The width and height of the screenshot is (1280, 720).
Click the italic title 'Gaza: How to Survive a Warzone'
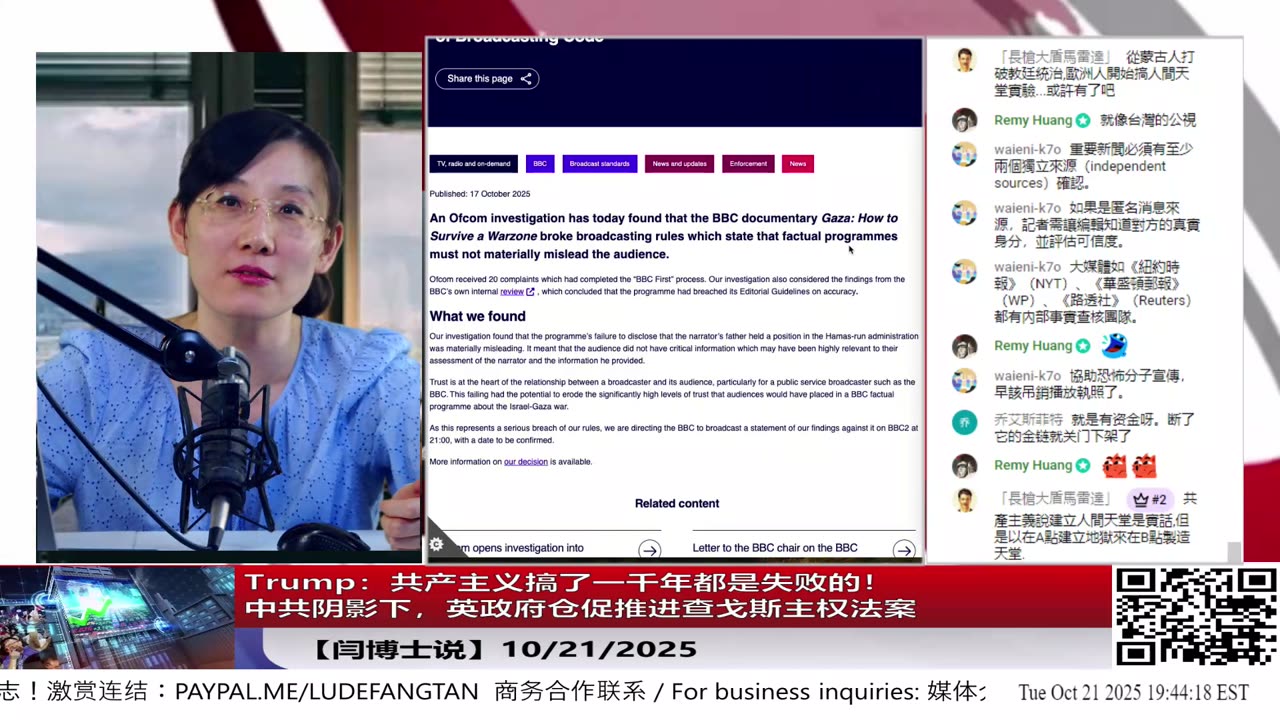click(664, 227)
